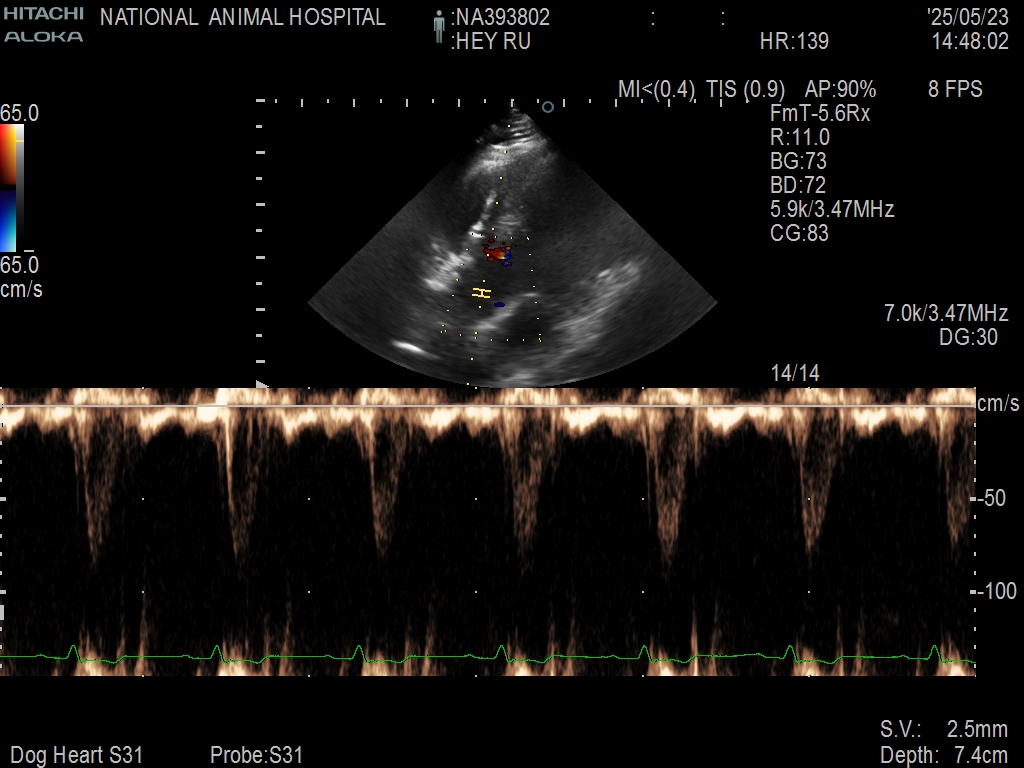The width and height of the screenshot is (1024, 768).
Task: Click the CG:83 color gain value
Action: [799, 234]
